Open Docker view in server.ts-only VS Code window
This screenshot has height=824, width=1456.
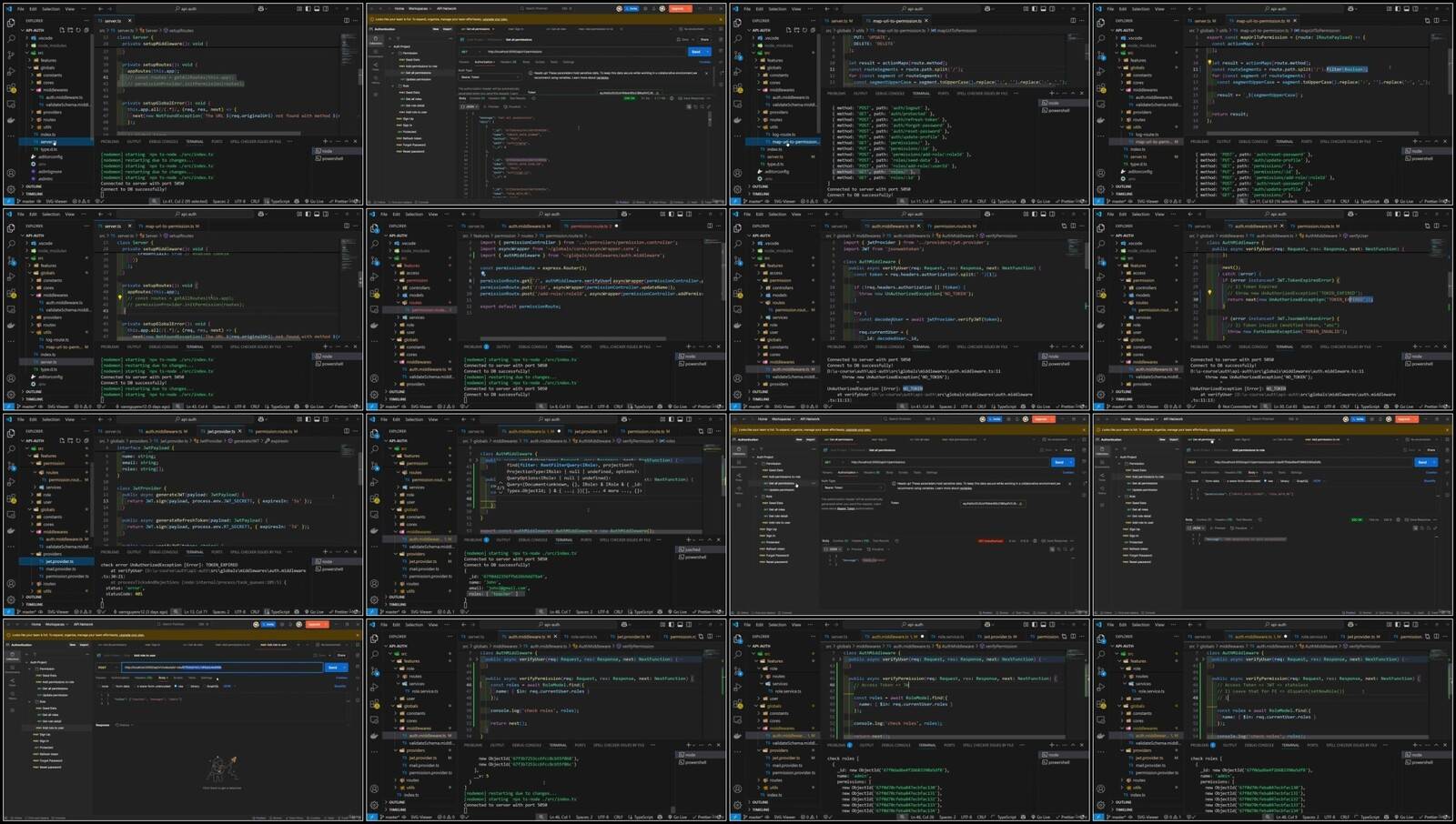coord(11,119)
